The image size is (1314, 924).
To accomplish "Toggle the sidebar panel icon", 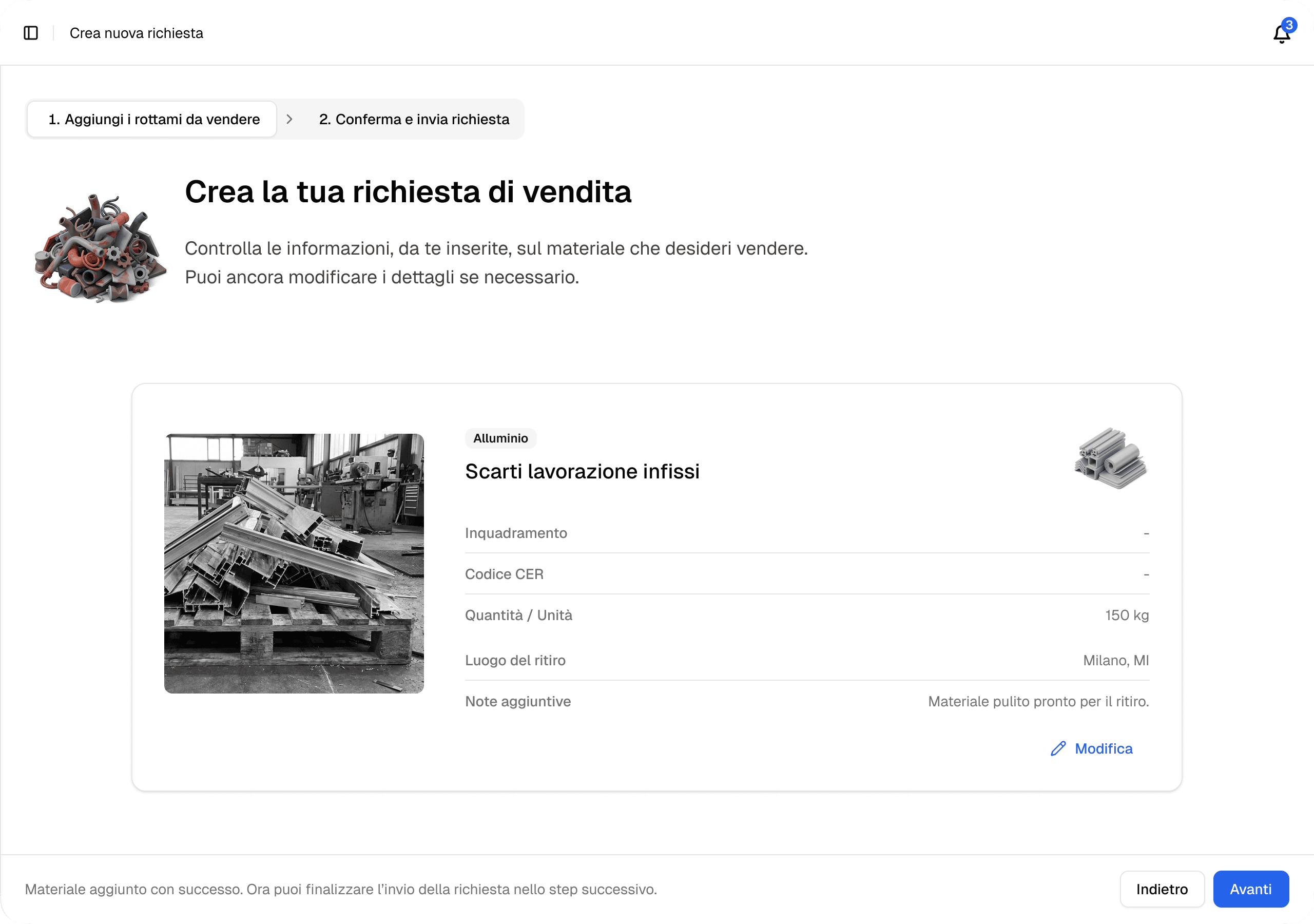I will [x=31, y=33].
